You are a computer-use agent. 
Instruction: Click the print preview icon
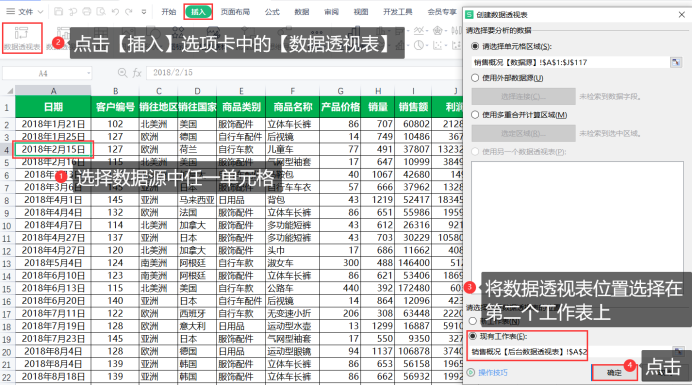[101, 12]
